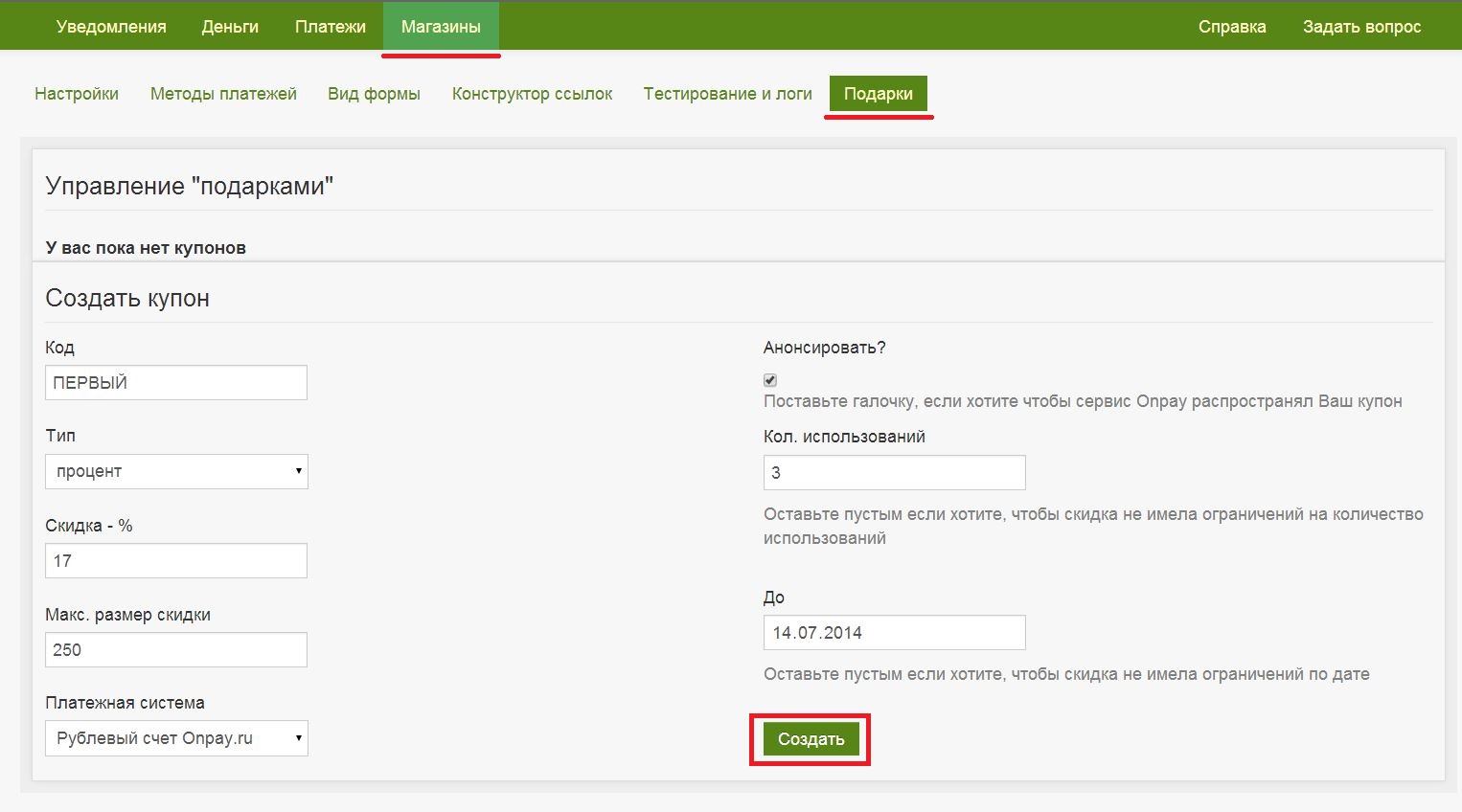
Task: Open the Платежная система dropdown
Action: pyautogui.click(x=176, y=738)
